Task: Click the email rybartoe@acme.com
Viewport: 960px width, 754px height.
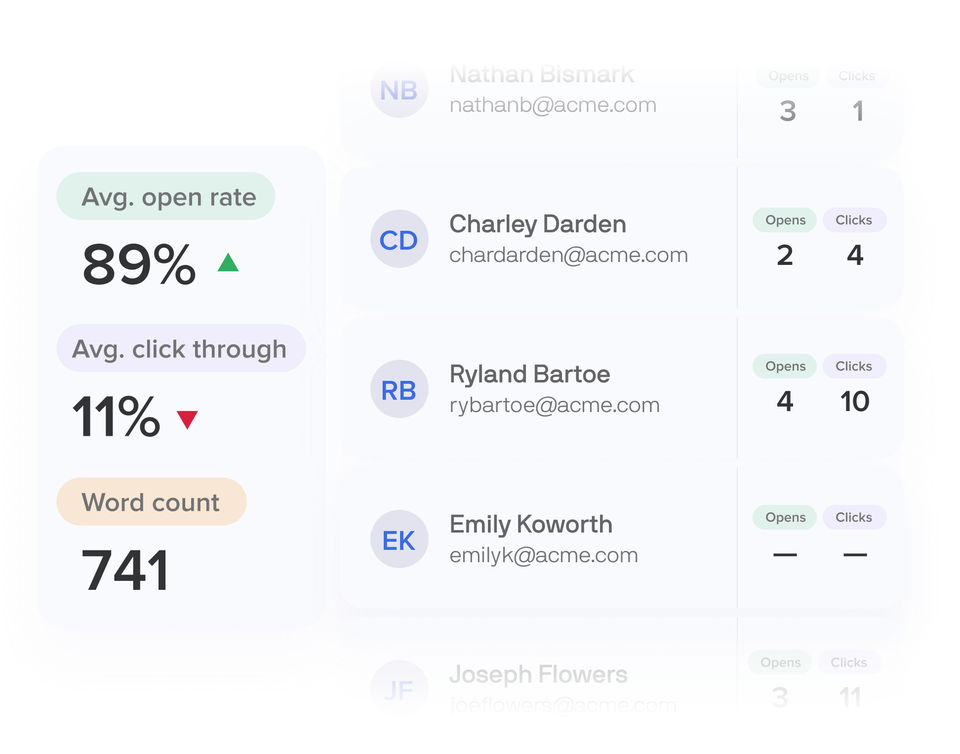Action: click(555, 405)
